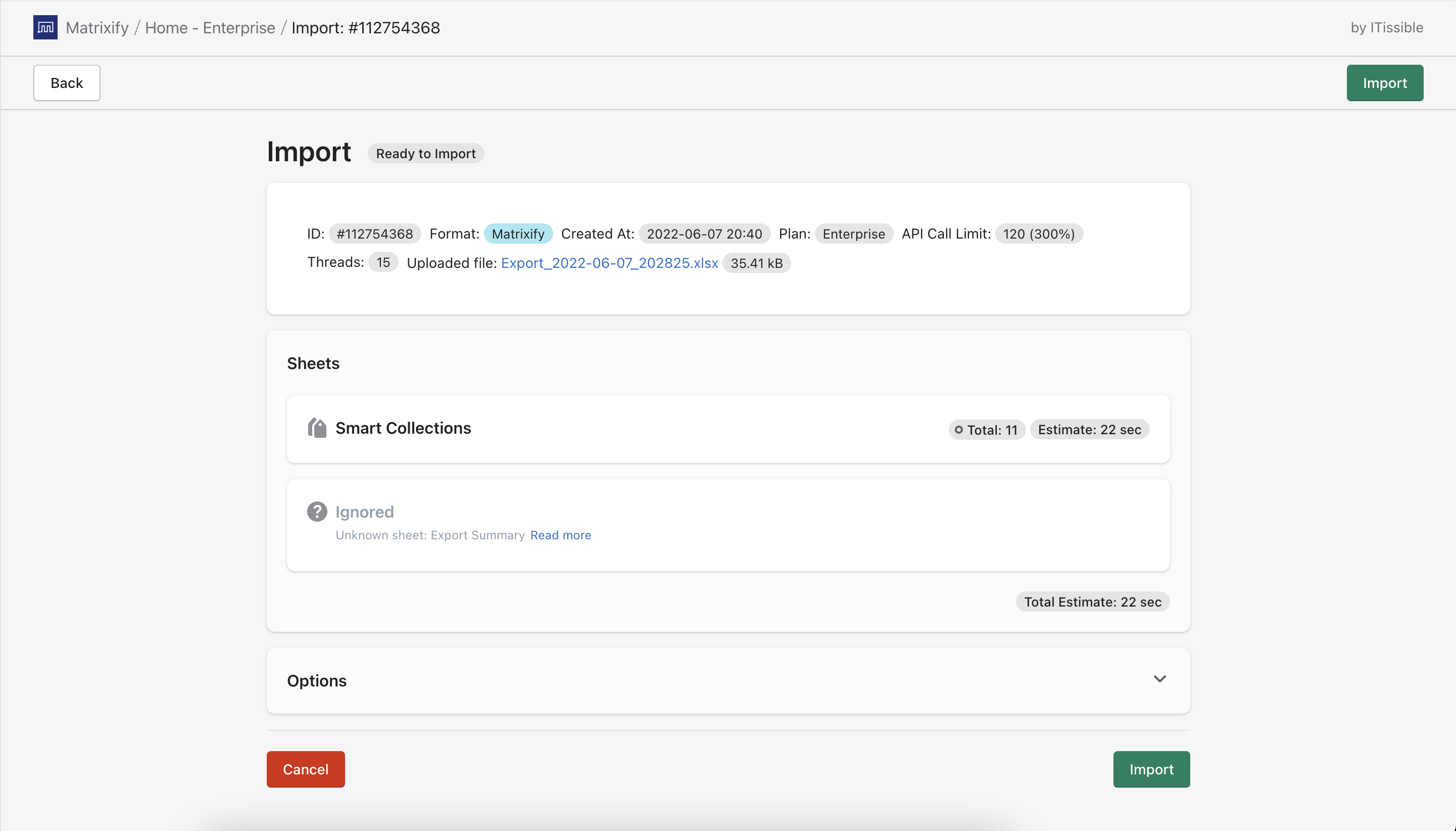This screenshot has height=831, width=1456.
Task: Download Export_2022-06-07_202825.xlsx file link
Action: click(609, 263)
